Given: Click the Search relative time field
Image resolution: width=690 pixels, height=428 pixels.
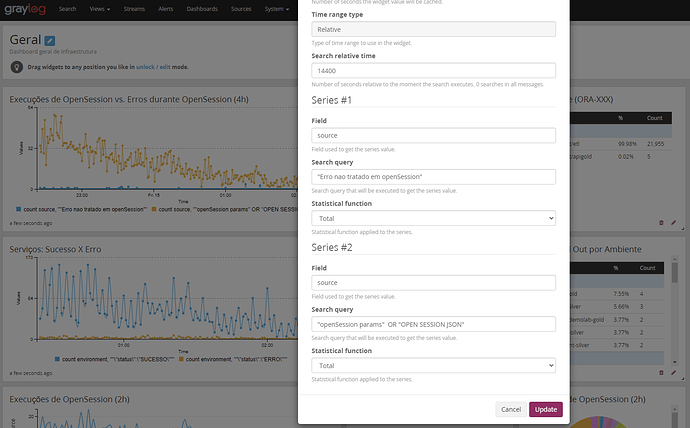Looking at the screenshot, I should [433, 70].
